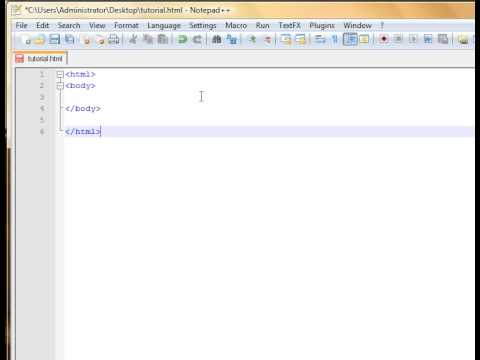Viewport: 480px width, 360px height.
Task: Open the Language menu
Action: (x=164, y=26)
